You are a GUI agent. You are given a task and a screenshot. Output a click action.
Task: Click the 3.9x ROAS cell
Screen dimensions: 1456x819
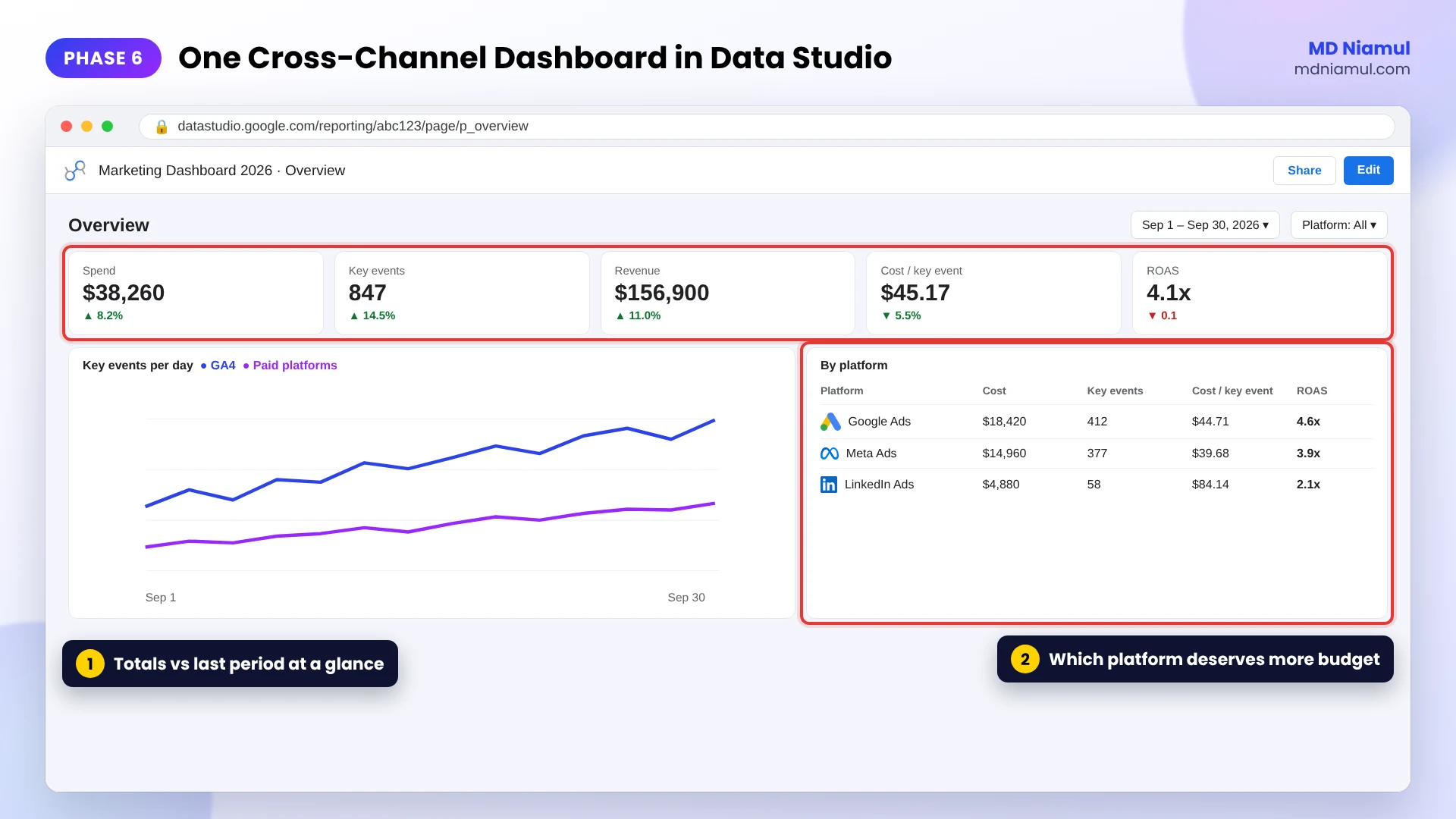coord(1308,453)
